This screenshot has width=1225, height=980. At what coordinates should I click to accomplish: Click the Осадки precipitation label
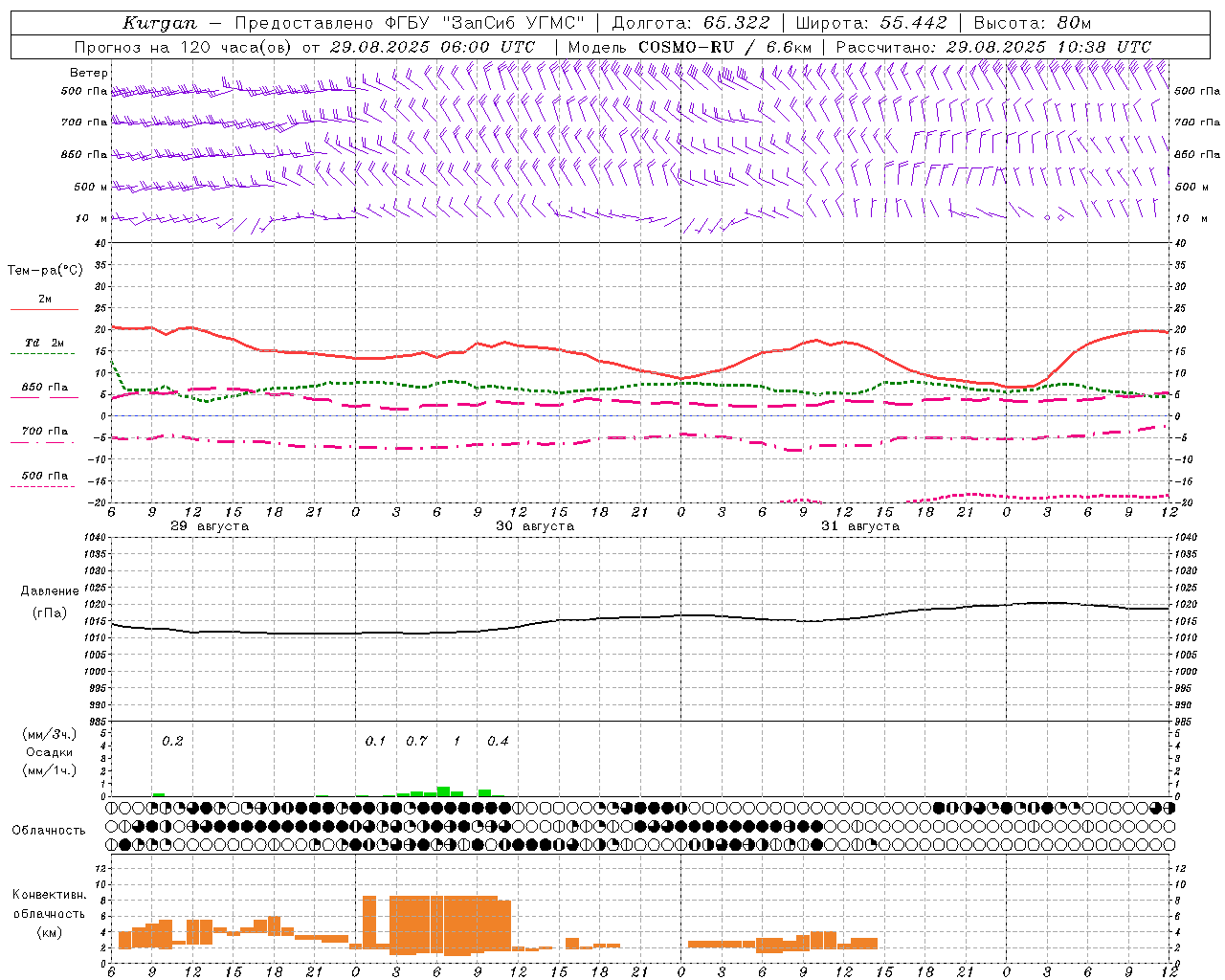50,752
